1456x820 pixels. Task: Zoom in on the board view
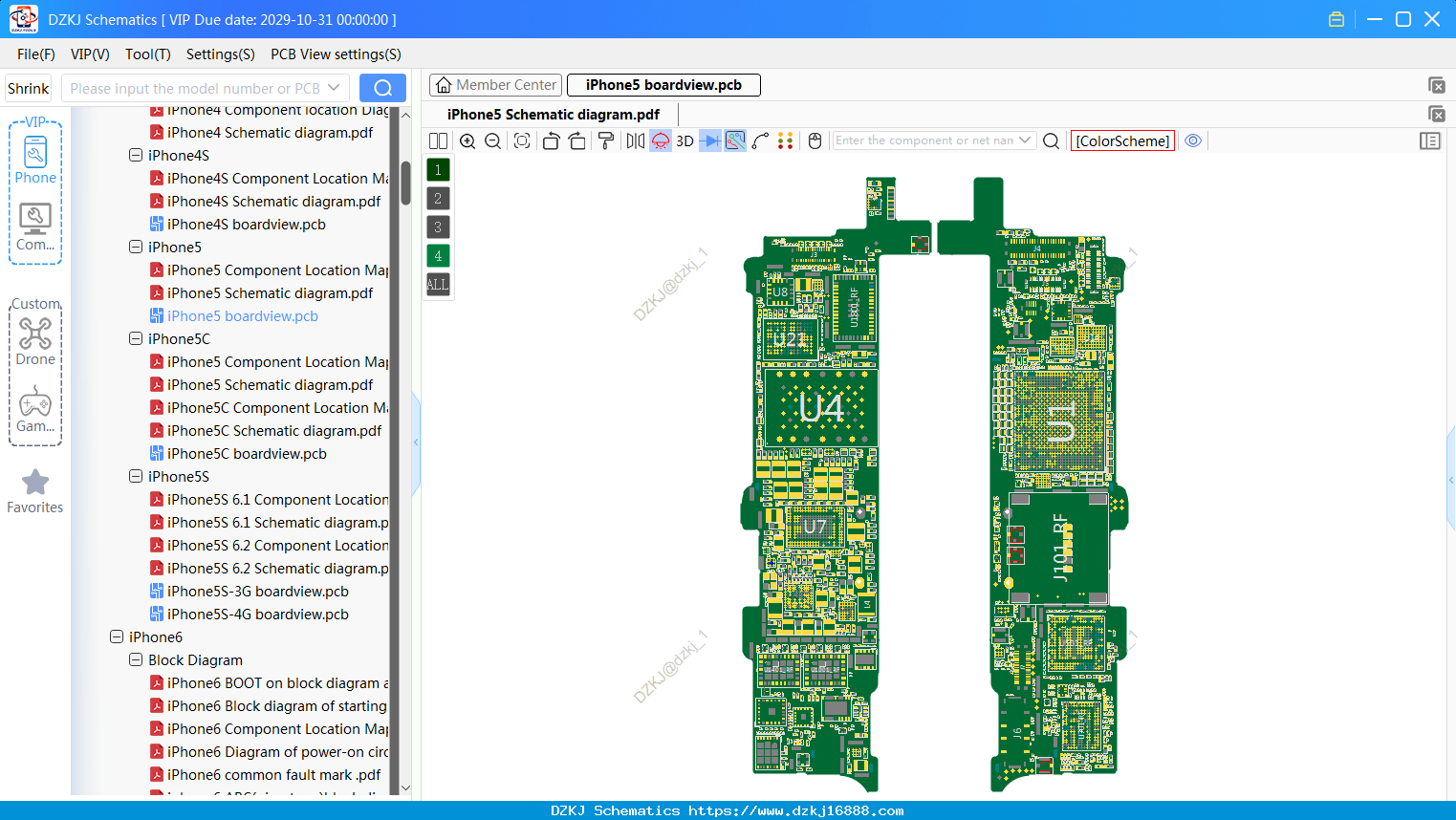tap(467, 140)
